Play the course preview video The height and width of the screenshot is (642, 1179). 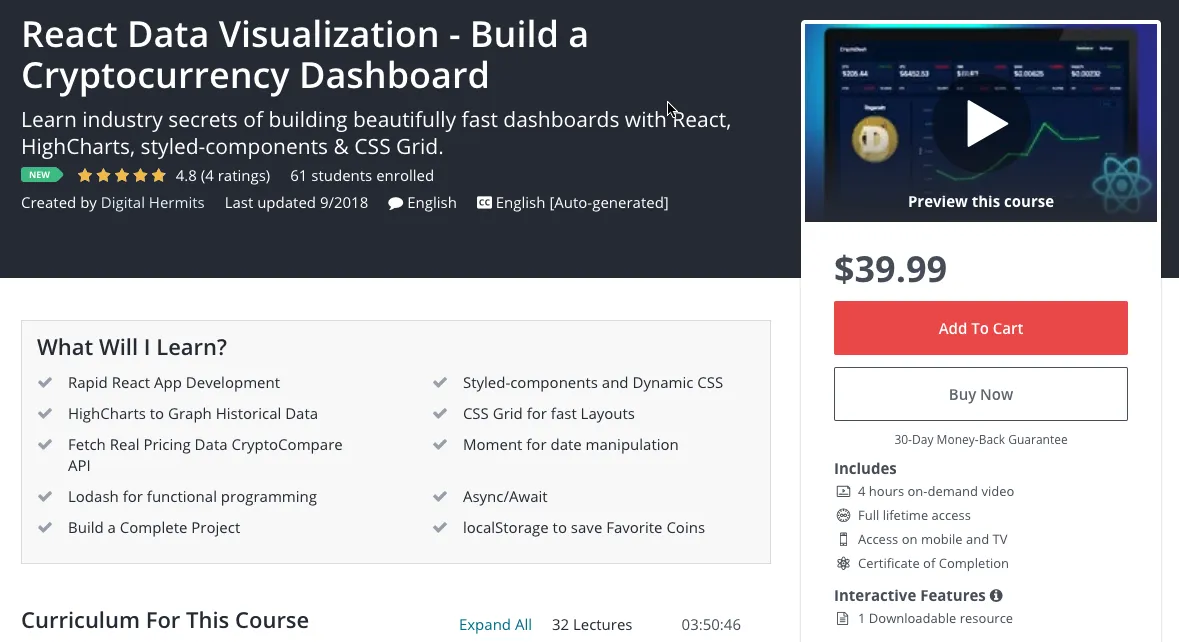986,123
